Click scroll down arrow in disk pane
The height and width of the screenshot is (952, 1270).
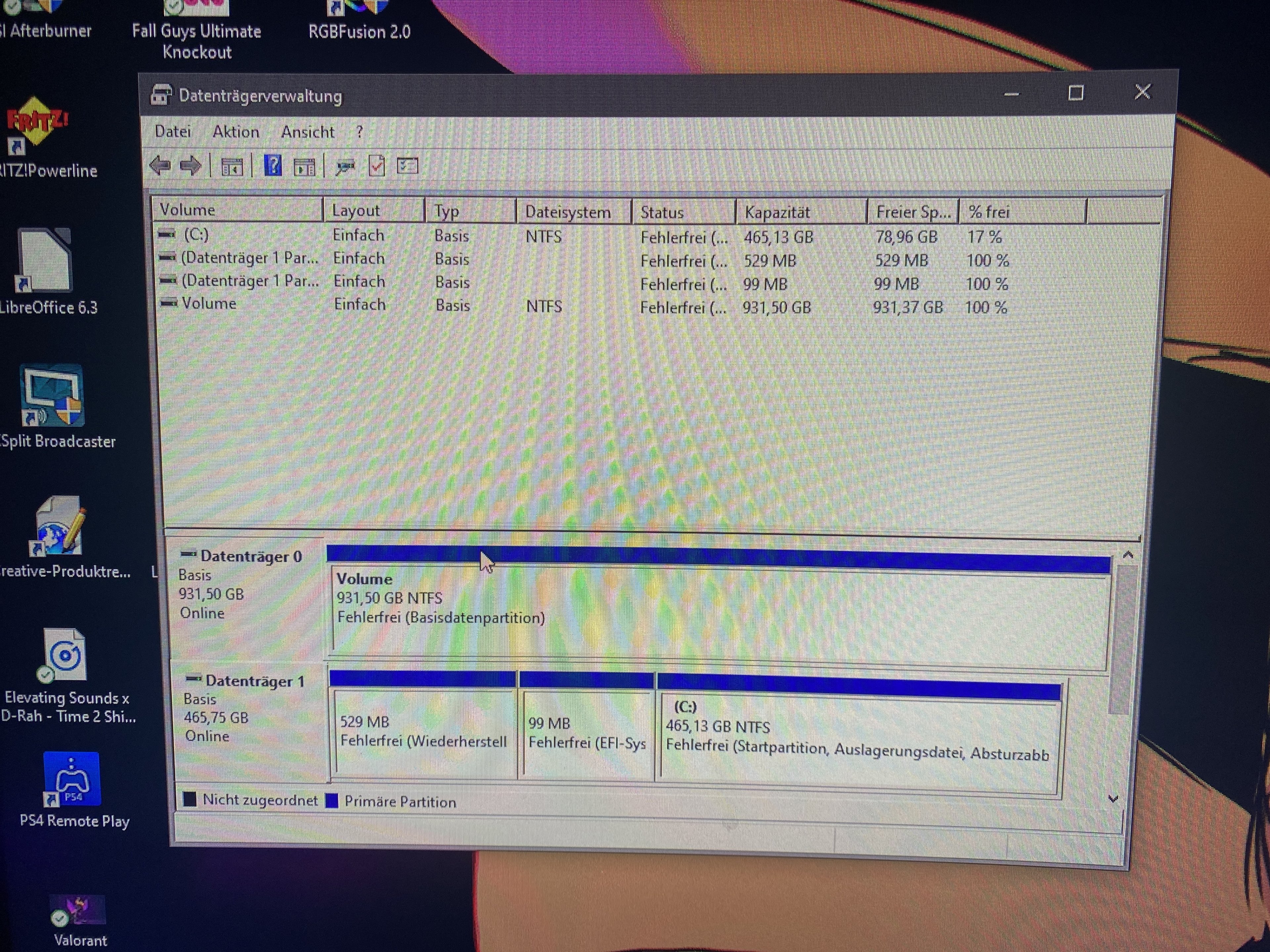tap(1113, 799)
